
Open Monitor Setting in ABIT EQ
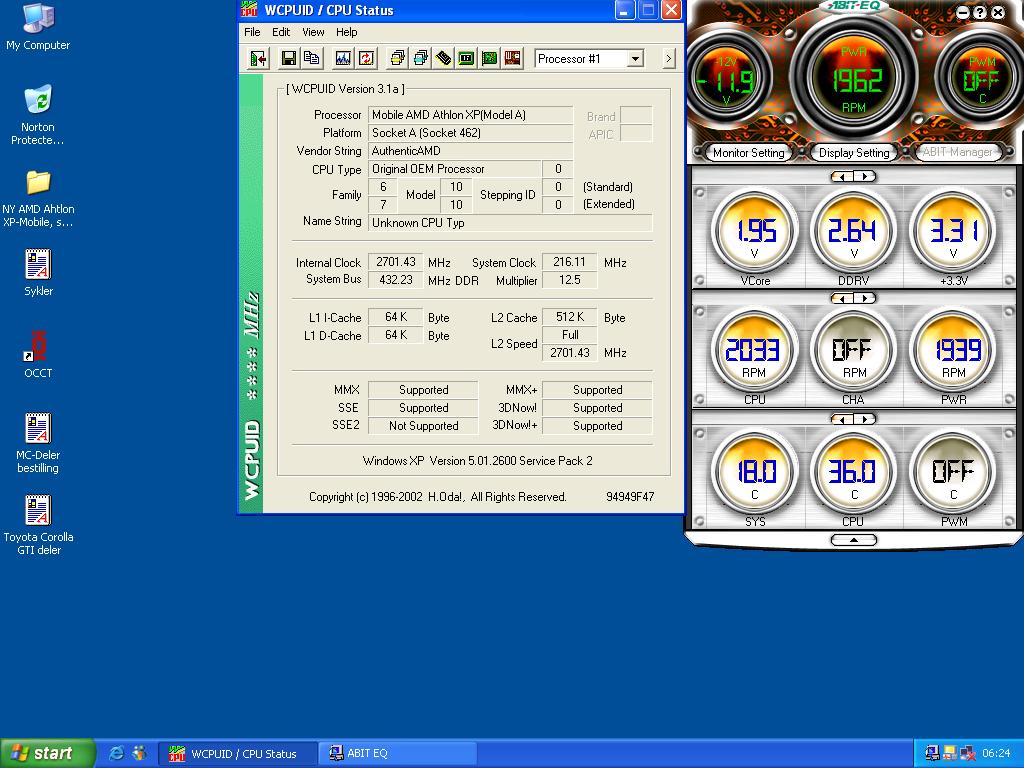(x=748, y=153)
